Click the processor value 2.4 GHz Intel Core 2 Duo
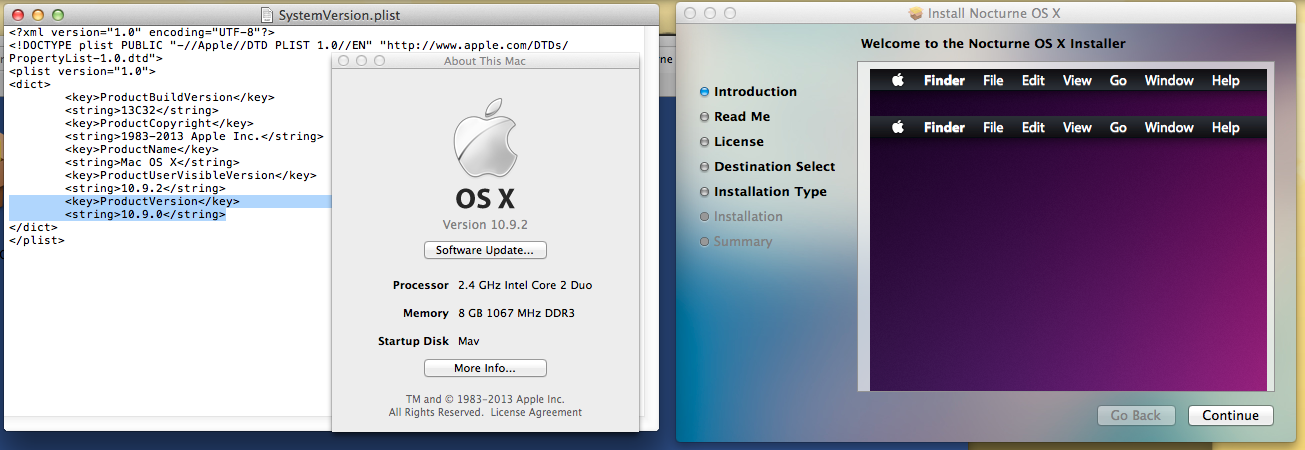 click(x=524, y=285)
